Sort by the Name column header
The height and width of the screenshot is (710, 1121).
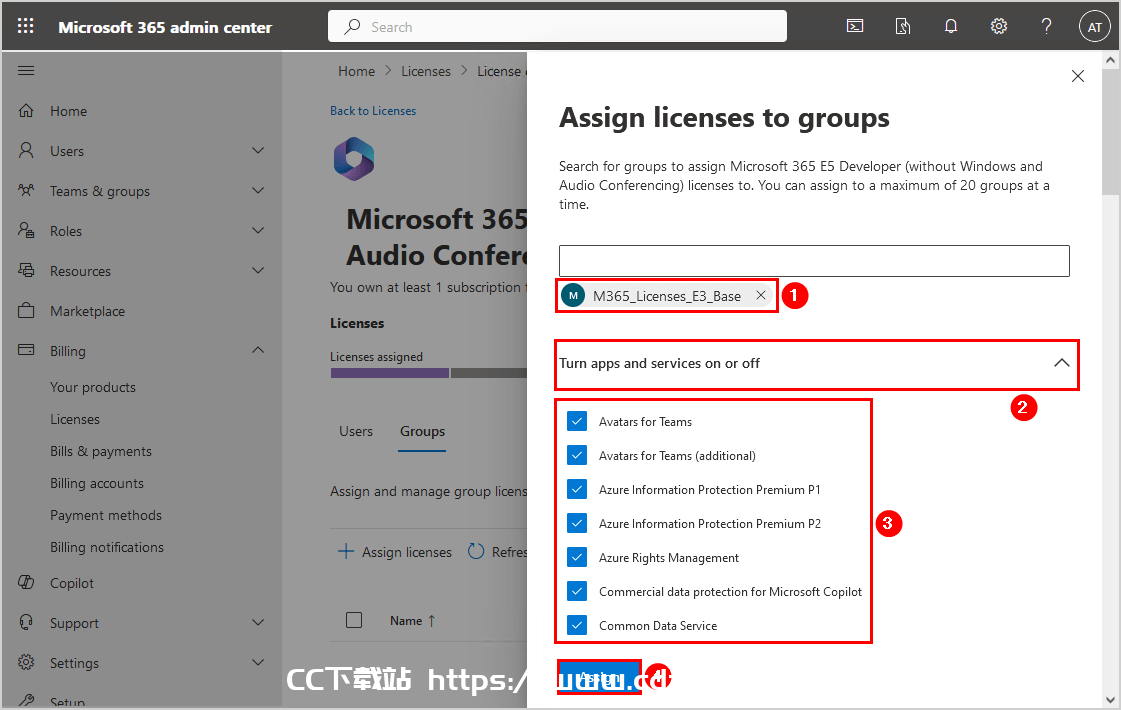click(x=413, y=621)
